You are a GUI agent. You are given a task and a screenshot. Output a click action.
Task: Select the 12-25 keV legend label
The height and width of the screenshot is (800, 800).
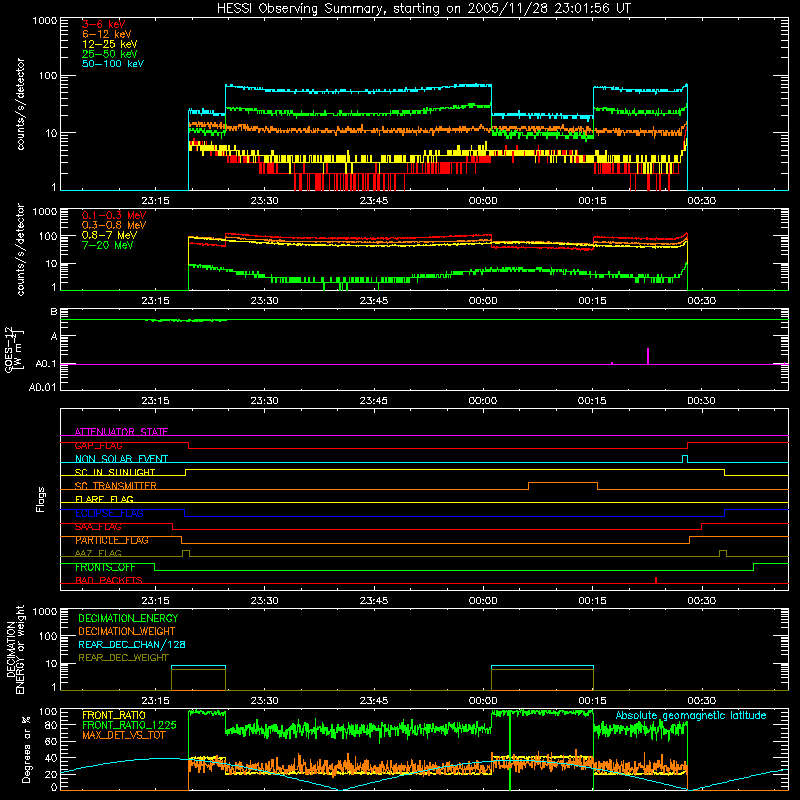tap(110, 44)
